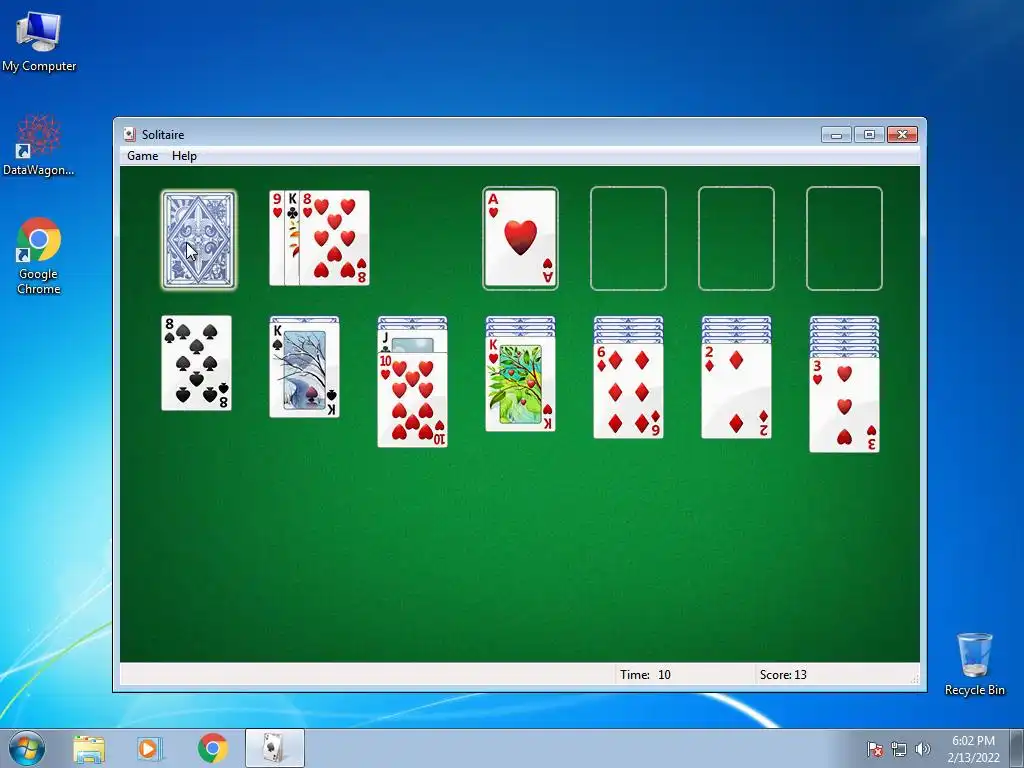1024x768 pixels.
Task: Maximize the Solitaire window
Action: click(869, 135)
